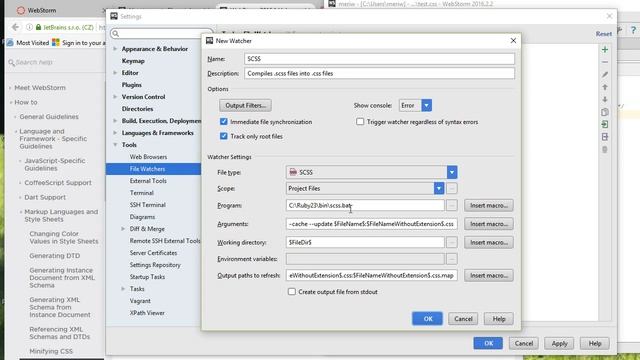Screen dimensions: 640x360
Task: Click into the Description field
Action: coord(379,73)
